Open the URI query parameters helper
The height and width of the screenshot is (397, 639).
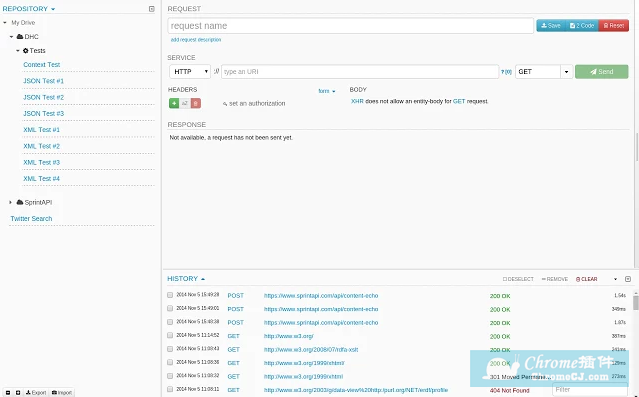point(506,72)
